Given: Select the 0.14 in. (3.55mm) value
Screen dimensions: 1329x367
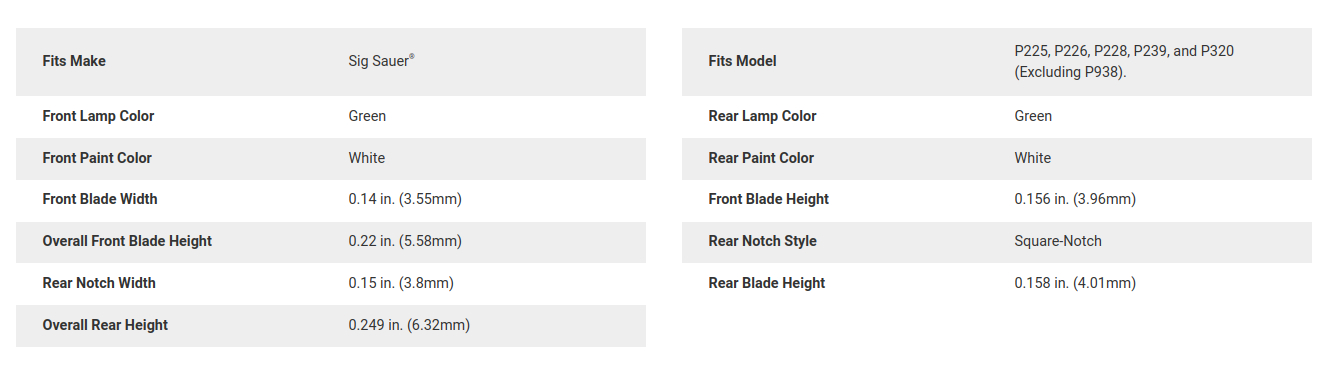Looking at the screenshot, I should 405,199.
